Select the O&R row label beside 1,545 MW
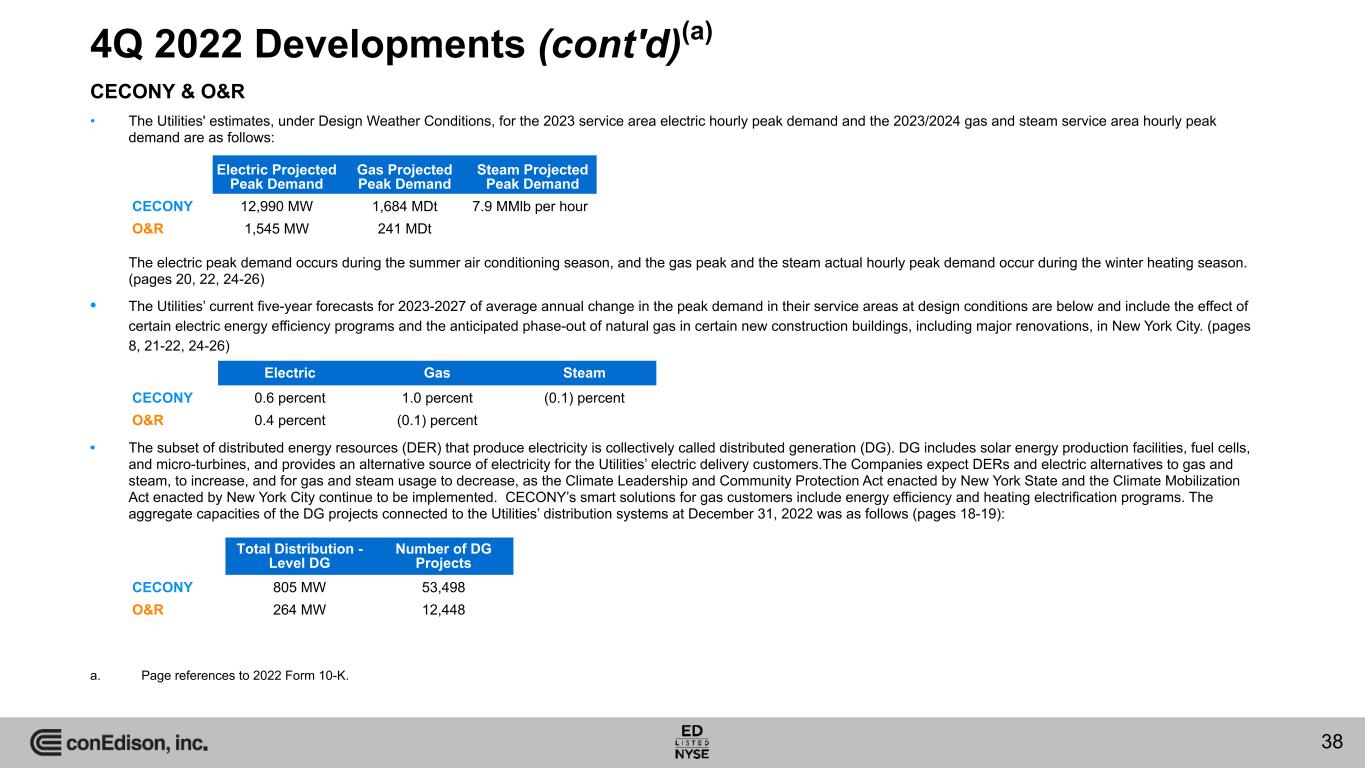 (x=148, y=230)
